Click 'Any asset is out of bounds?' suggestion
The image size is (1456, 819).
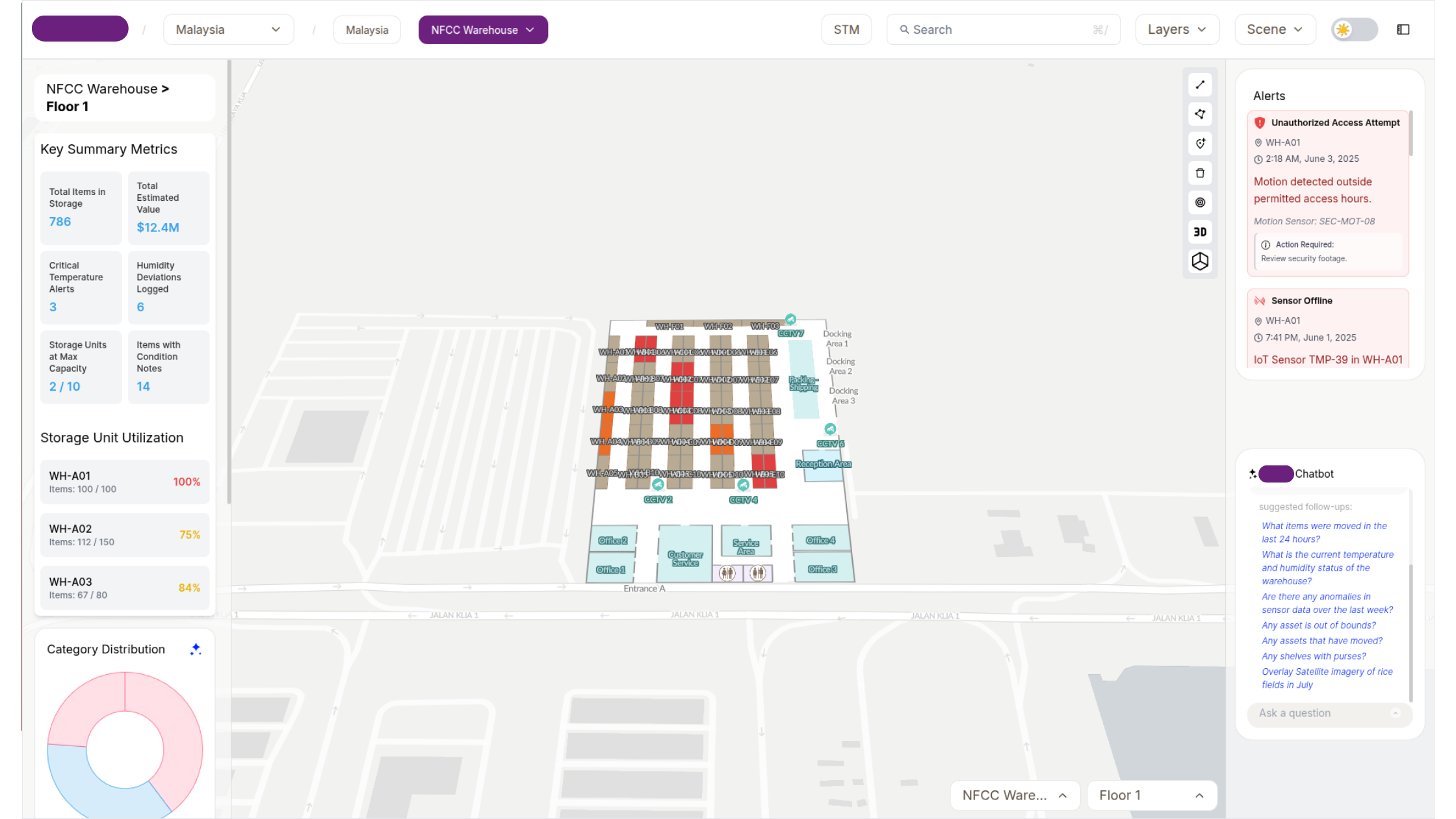pos(1319,625)
